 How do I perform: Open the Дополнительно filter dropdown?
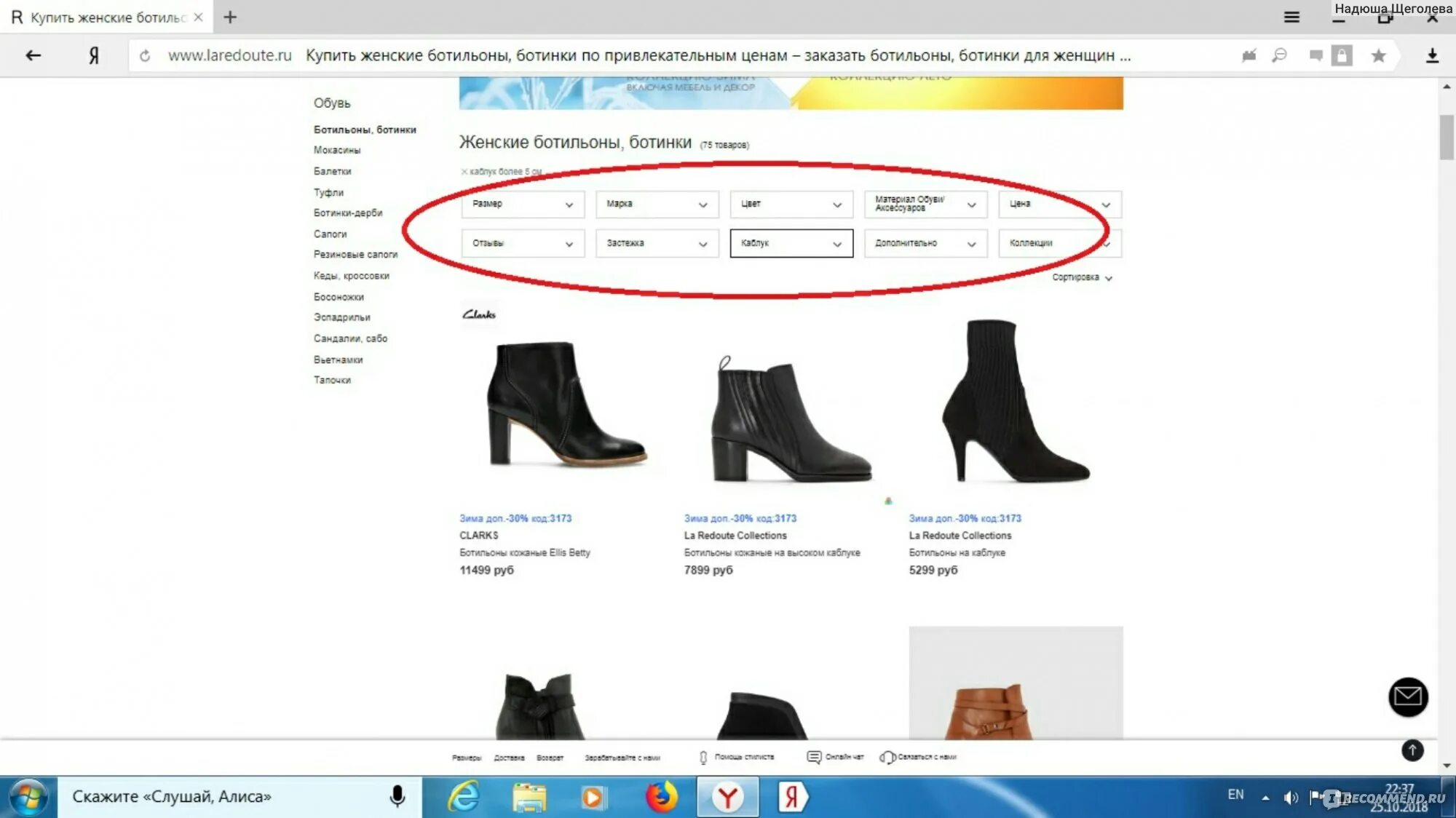(925, 244)
